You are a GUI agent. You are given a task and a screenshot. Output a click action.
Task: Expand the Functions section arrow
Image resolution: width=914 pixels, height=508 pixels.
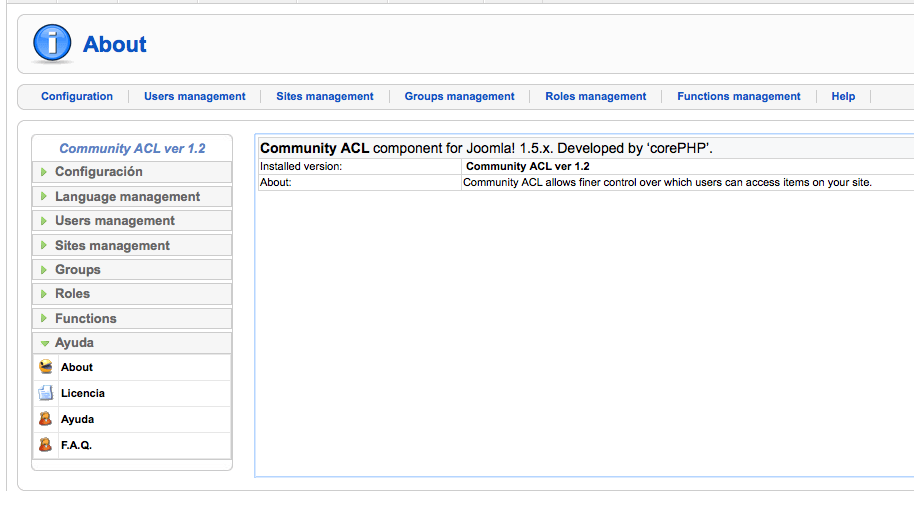click(x=44, y=318)
